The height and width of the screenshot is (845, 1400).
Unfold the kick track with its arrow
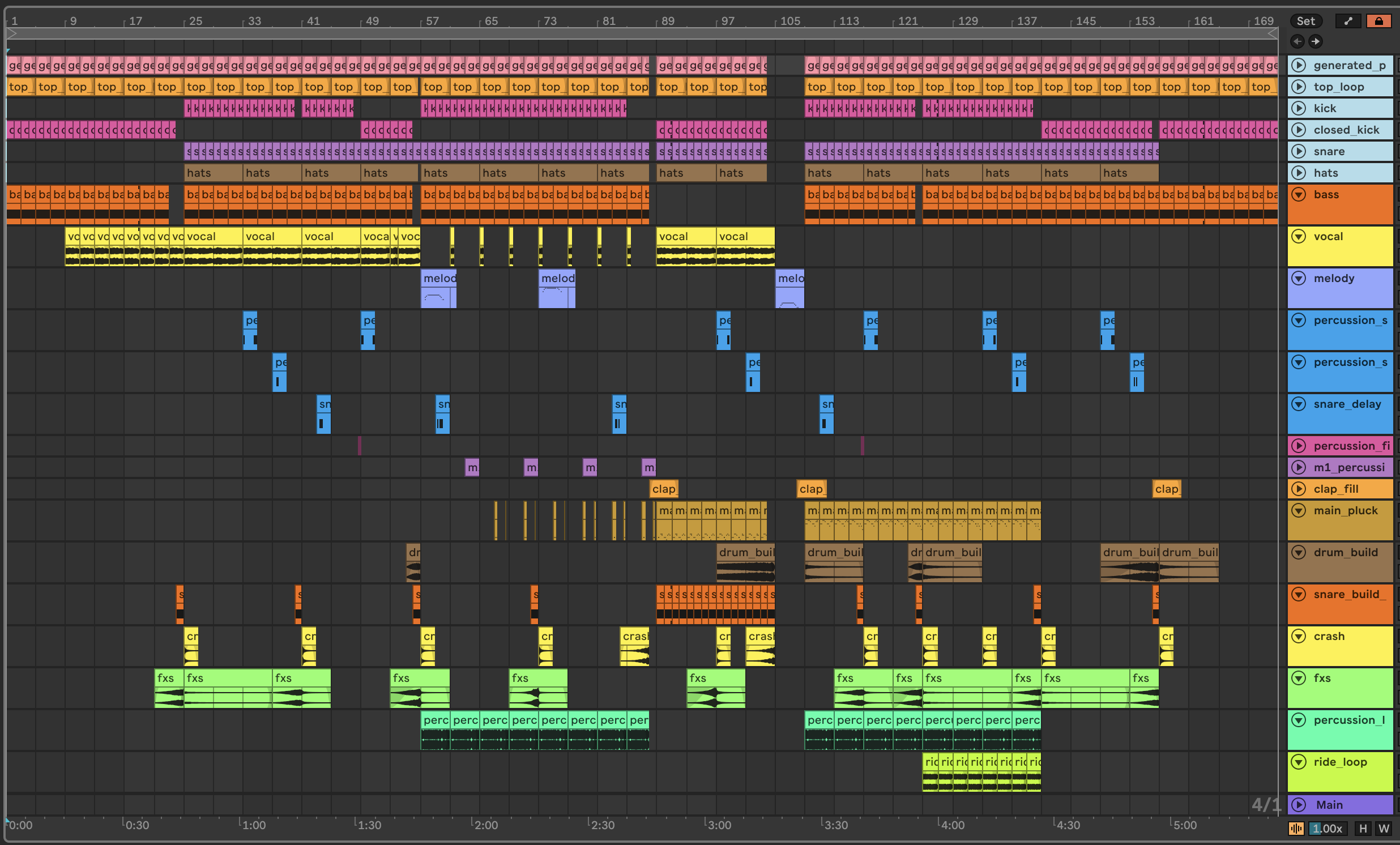point(1298,108)
